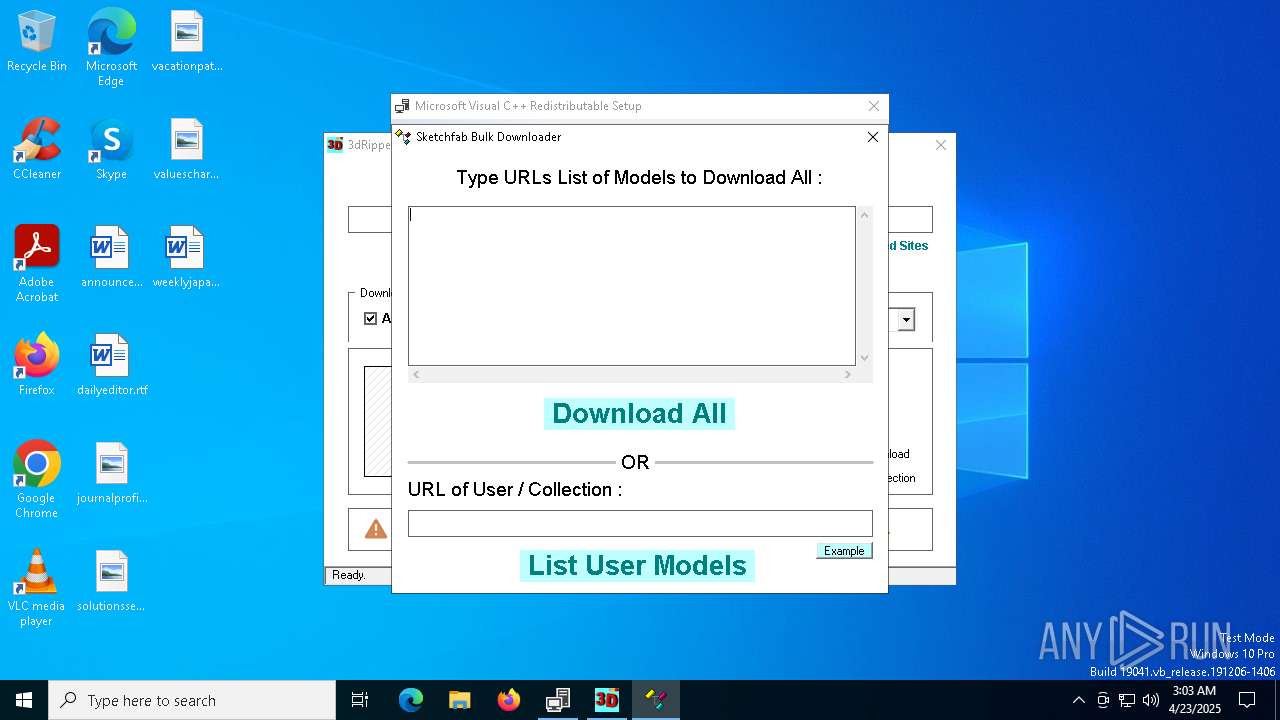Select the weeklyjapa... Word document icon

187,258
